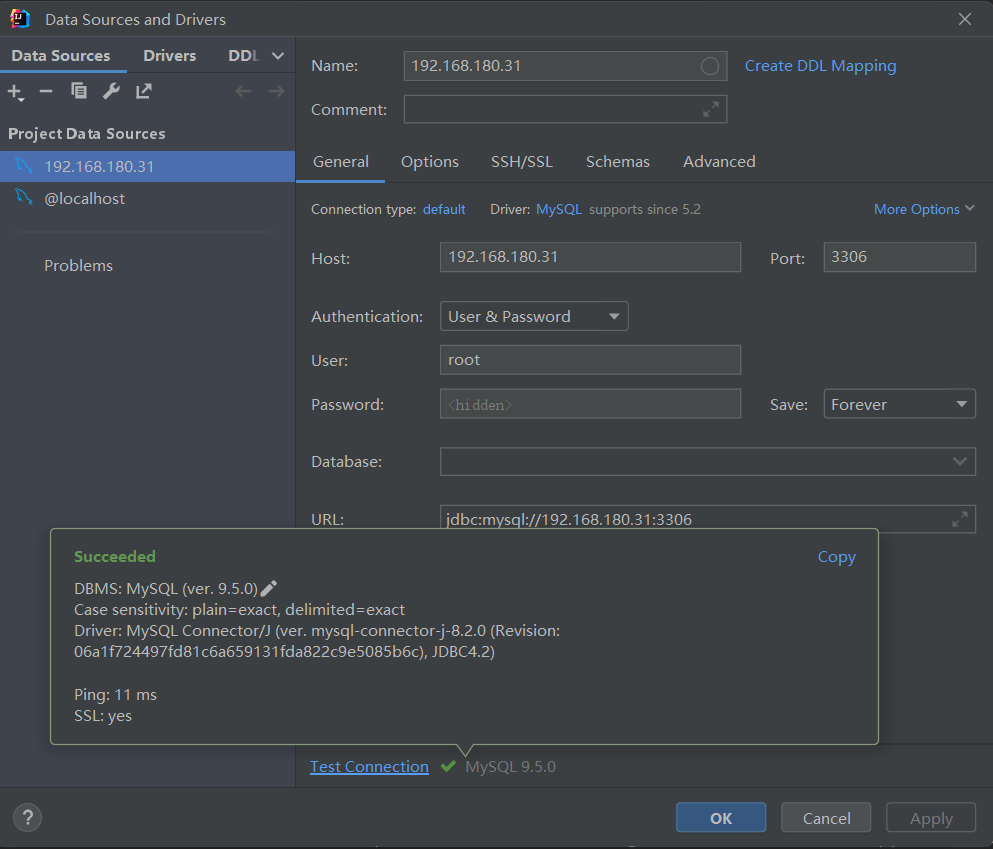Open the Authentication dropdown
This screenshot has width=993, height=849.
534,317
